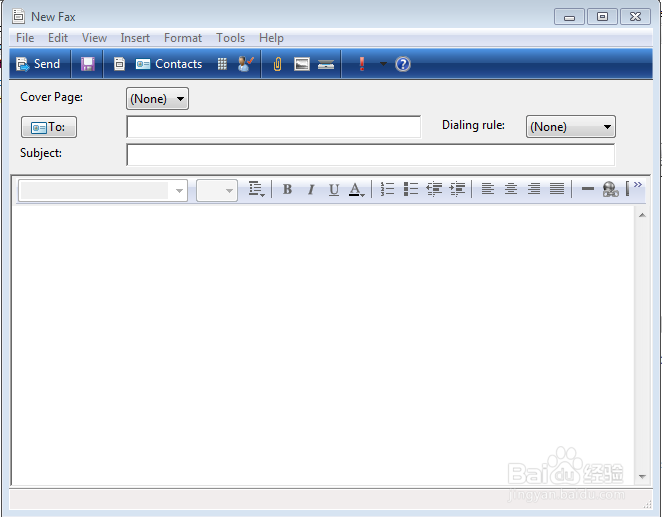The image size is (662, 517).
Task: Open the font name combo box
Action: coord(103,191)
